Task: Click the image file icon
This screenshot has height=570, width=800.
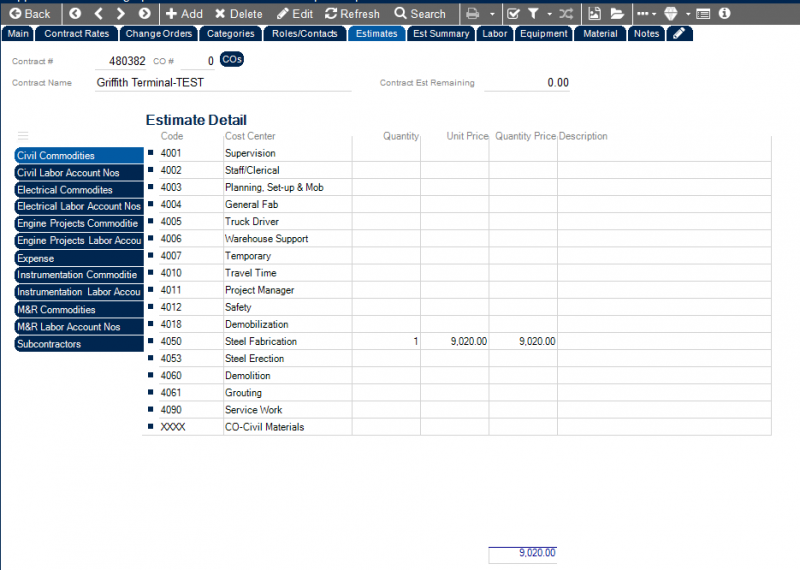Action: pos(594,14)
